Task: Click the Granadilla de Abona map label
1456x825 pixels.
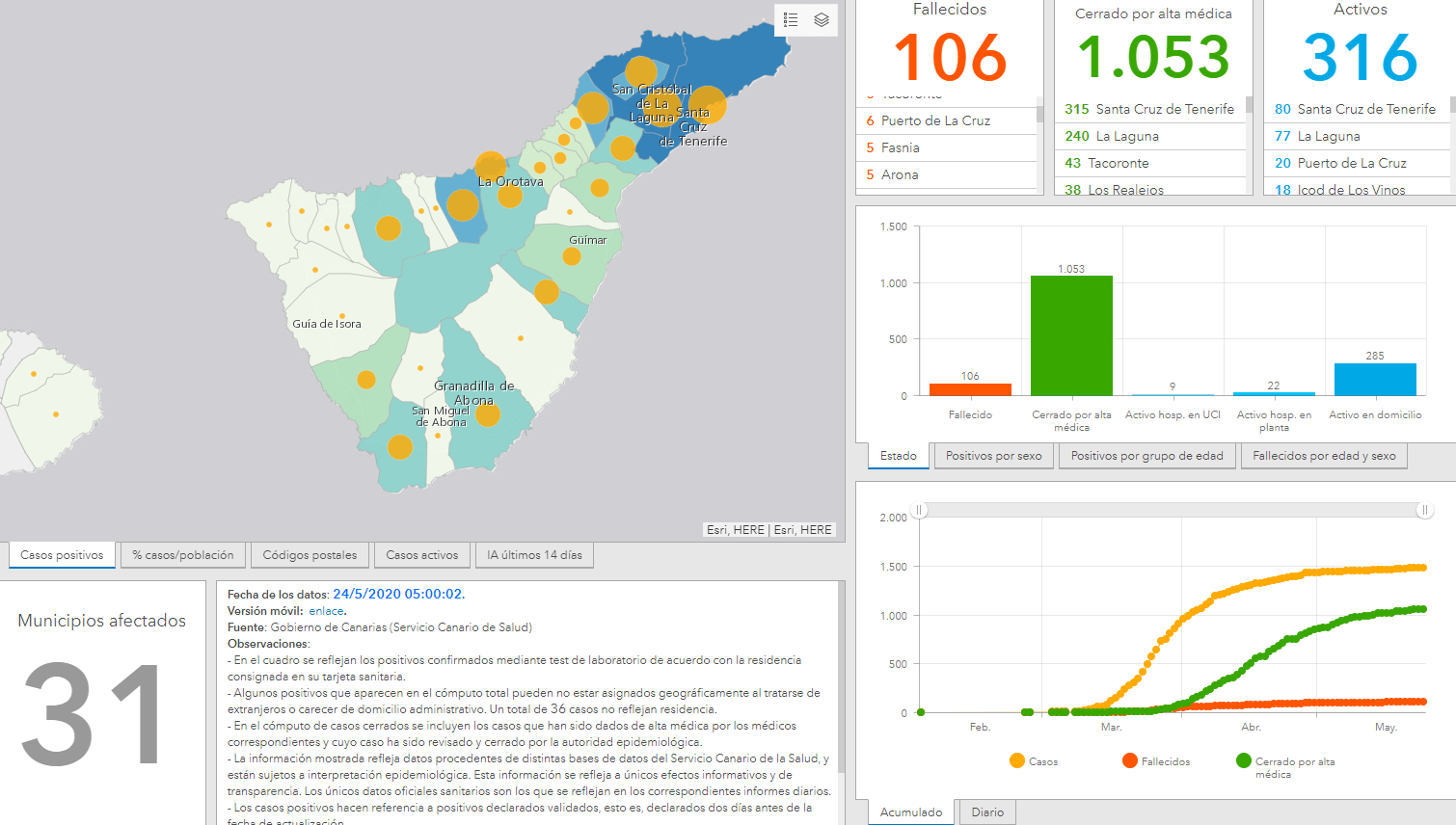Action: [473, 393]
